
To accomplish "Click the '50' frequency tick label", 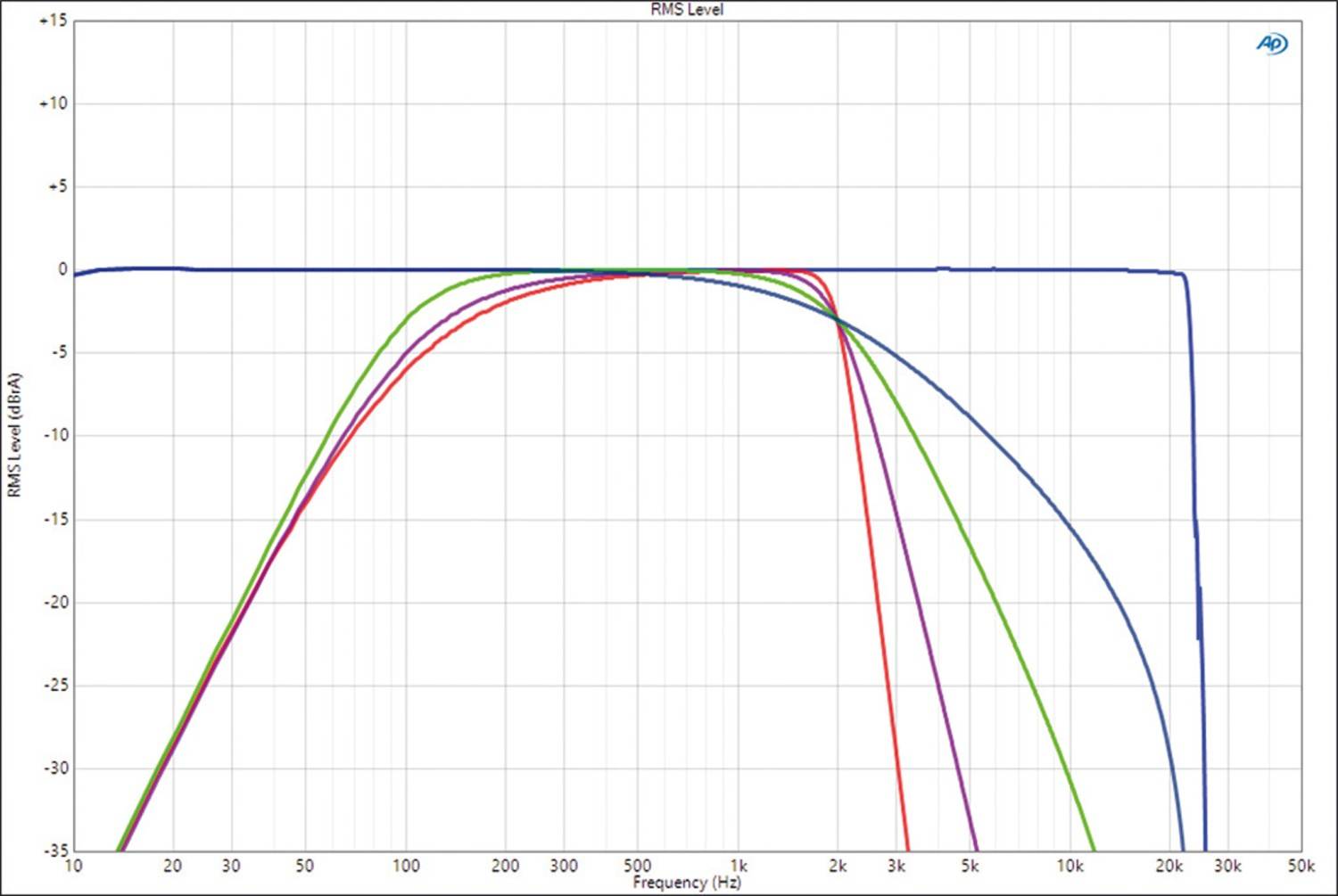I will pyautogui.click(x=305, y=866).
